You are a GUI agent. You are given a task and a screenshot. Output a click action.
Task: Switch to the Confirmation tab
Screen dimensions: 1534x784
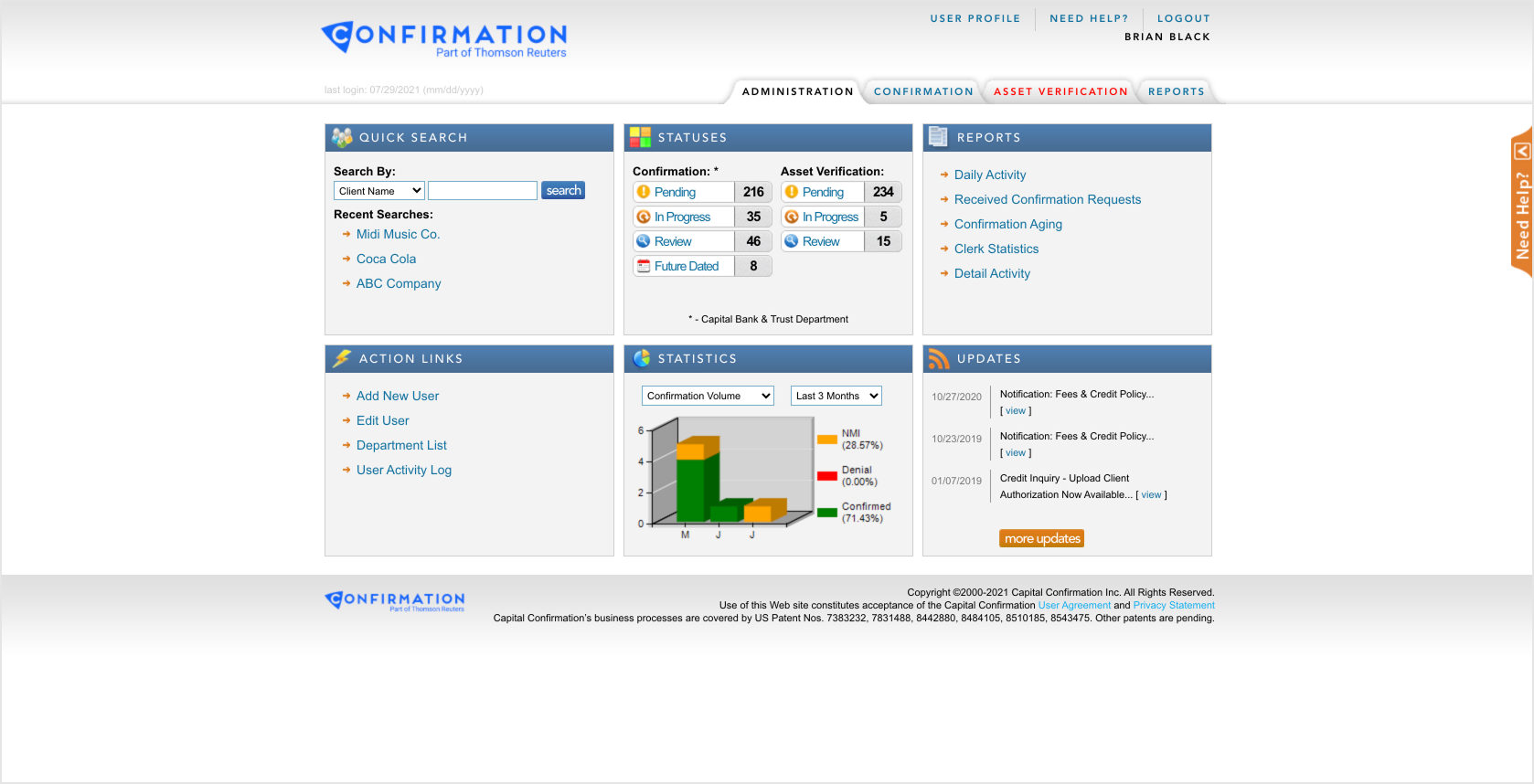click(x=923, y=91)
